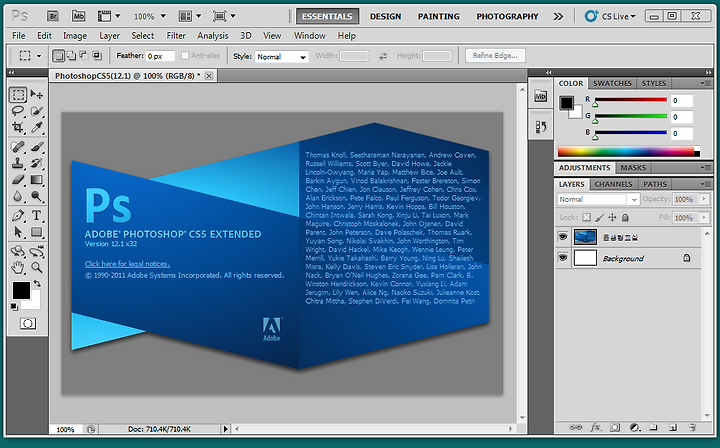
Task: Switch to the Design workspace
Action: tap(385, 16)
